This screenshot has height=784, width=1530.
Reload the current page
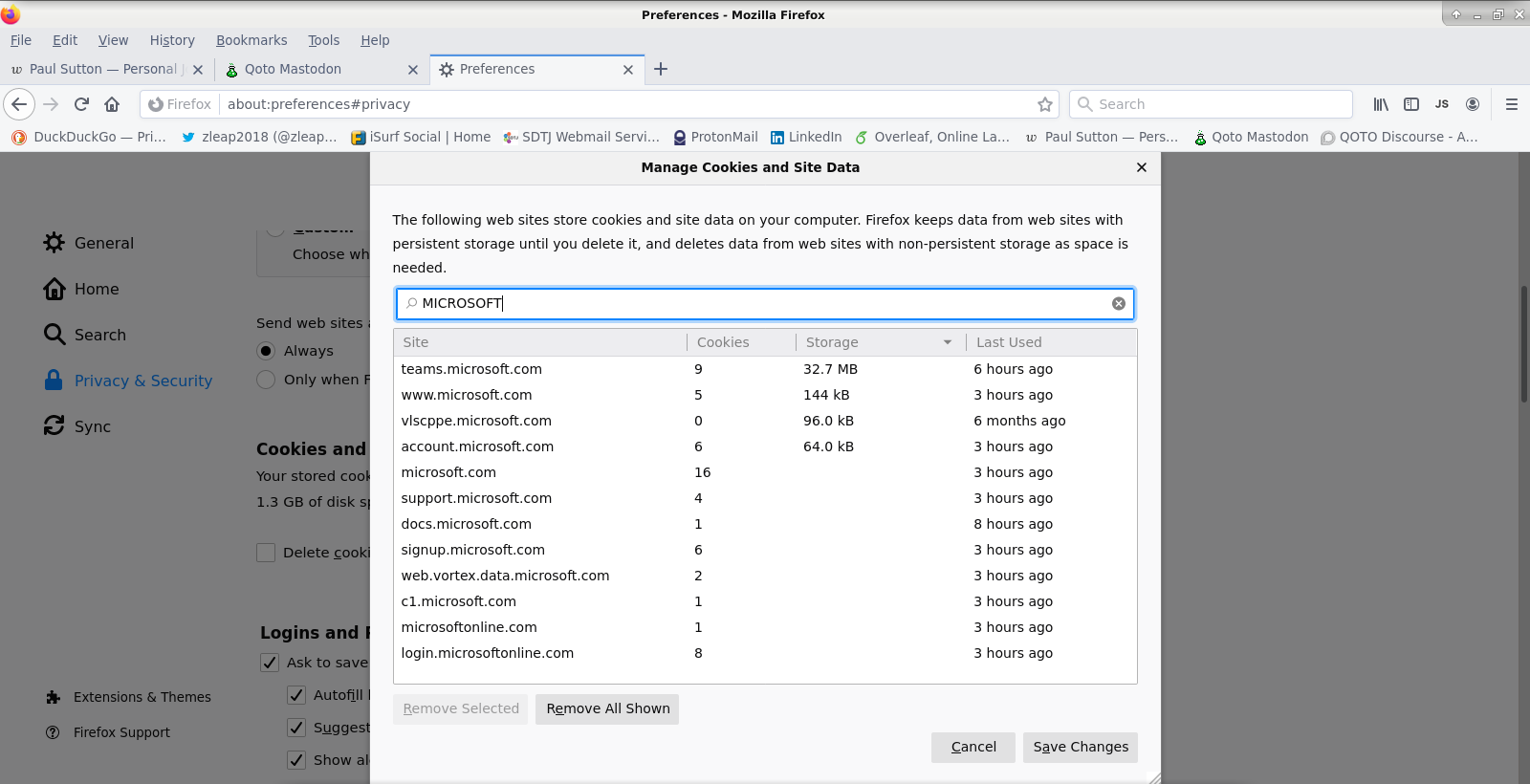click(x=81, y=104)
